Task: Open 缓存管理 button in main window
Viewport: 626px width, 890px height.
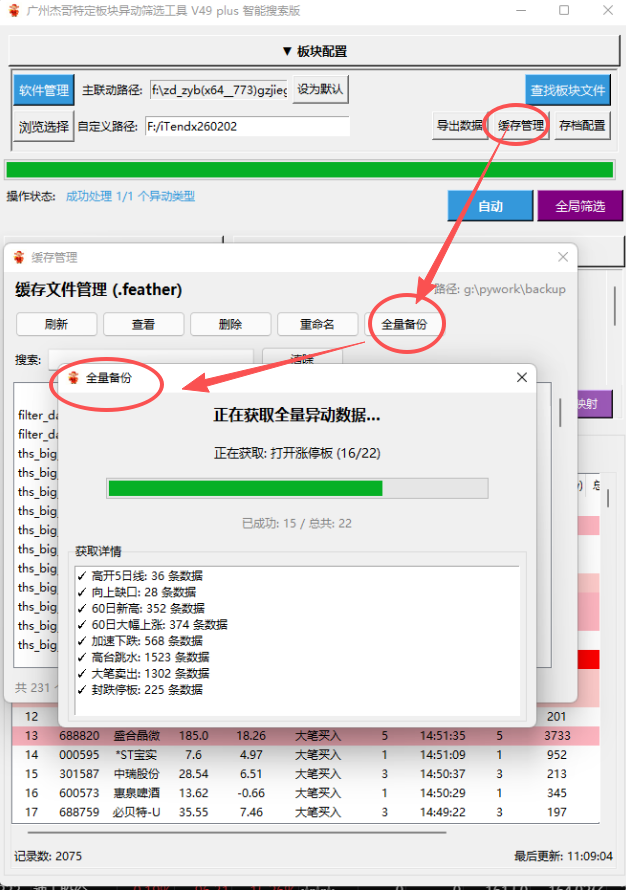Action: (x=520, y=125)
